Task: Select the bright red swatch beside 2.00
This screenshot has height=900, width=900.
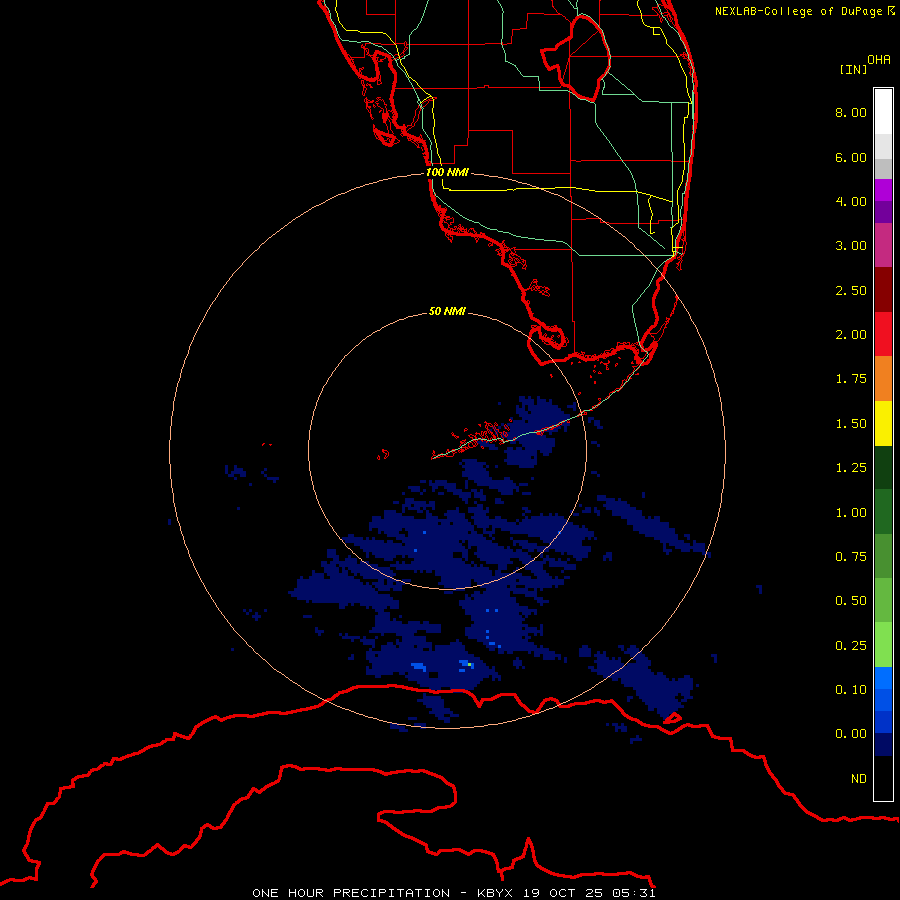Action: coord(883,334)
